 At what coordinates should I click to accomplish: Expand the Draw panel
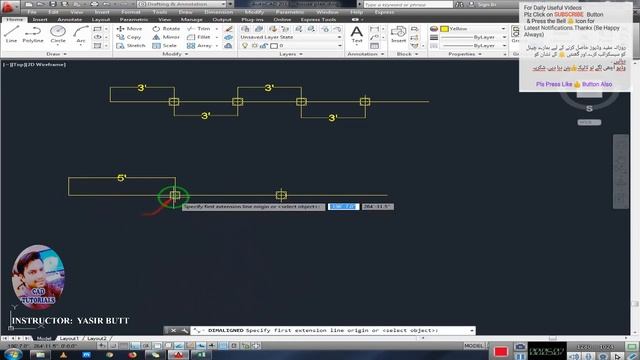[56, 54]
